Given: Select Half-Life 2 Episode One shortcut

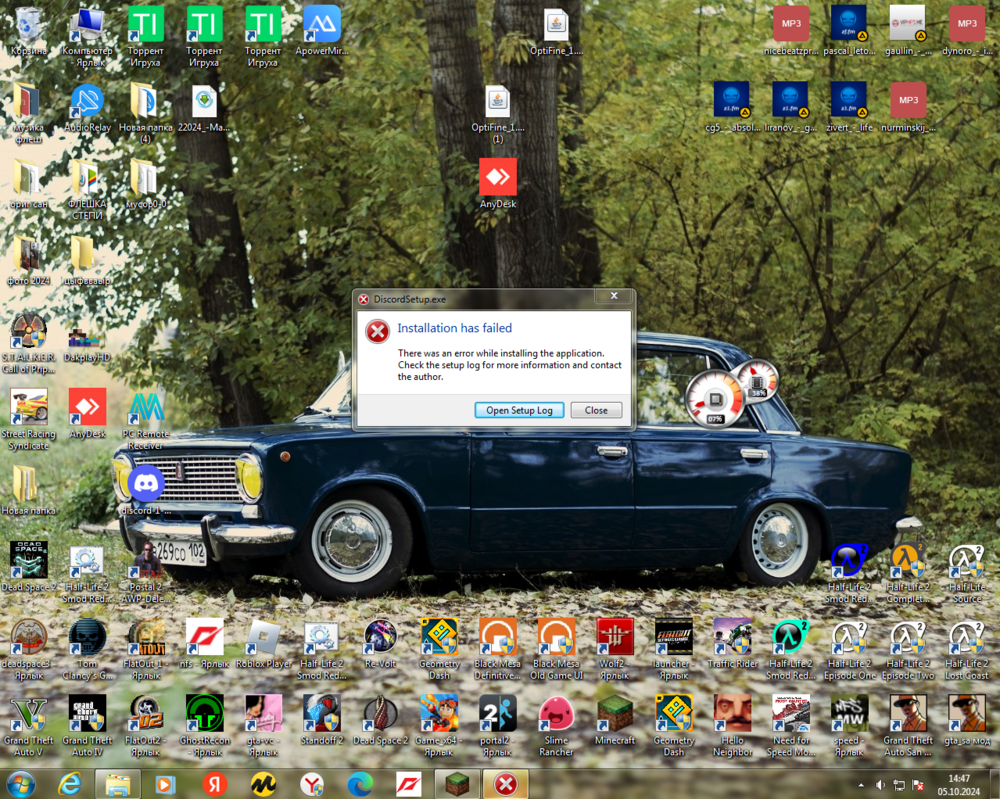Looking at the screenshot, I should [x=849, y=649].
